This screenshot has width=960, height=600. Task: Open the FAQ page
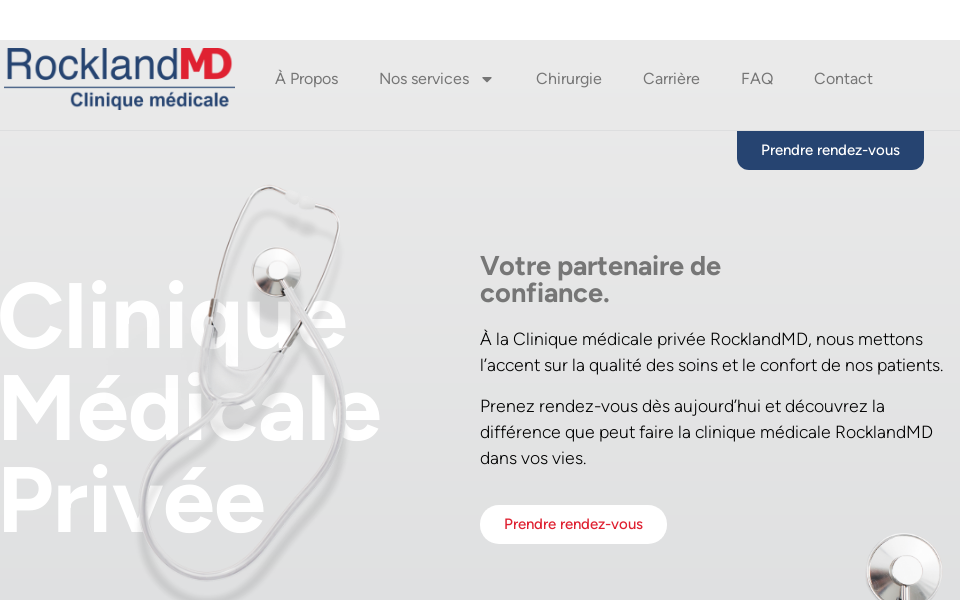pyautogui.click(x=757, y=79)
